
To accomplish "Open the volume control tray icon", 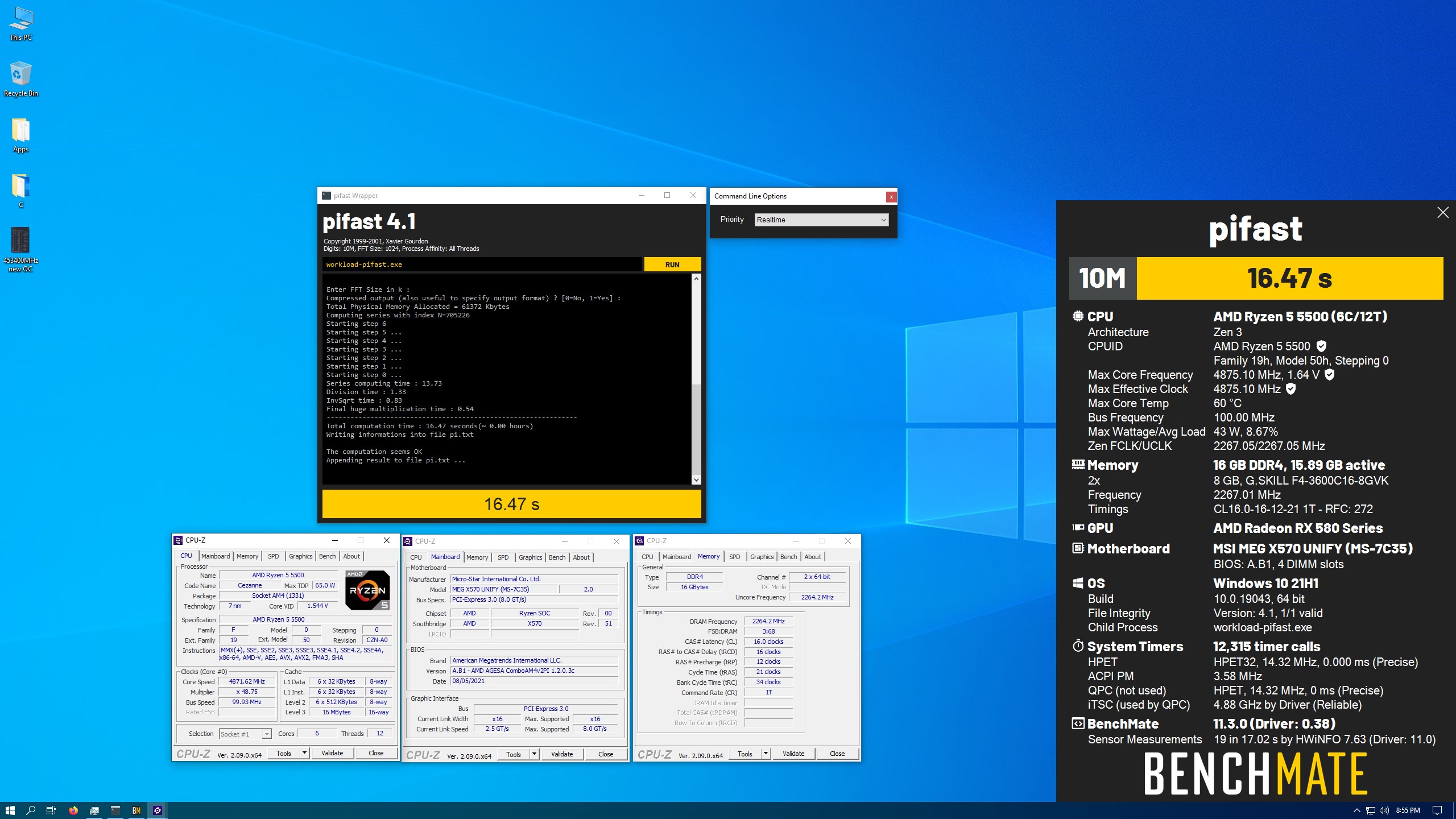I will coord(1384,810).
